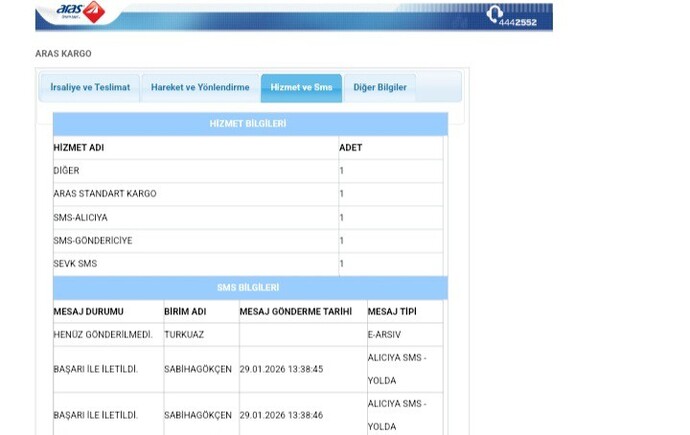Click quantity 1 in ARAS STANDART KARGO row
The height and width of the screenshot is (435, 690).
[341, 194]
